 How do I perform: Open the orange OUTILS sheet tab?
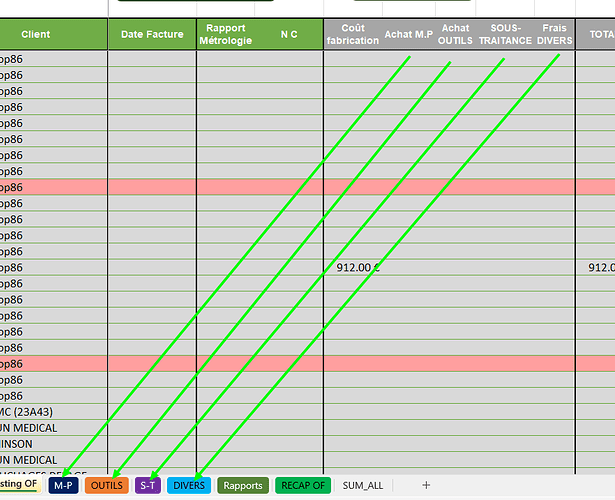[x=107, y=485]
